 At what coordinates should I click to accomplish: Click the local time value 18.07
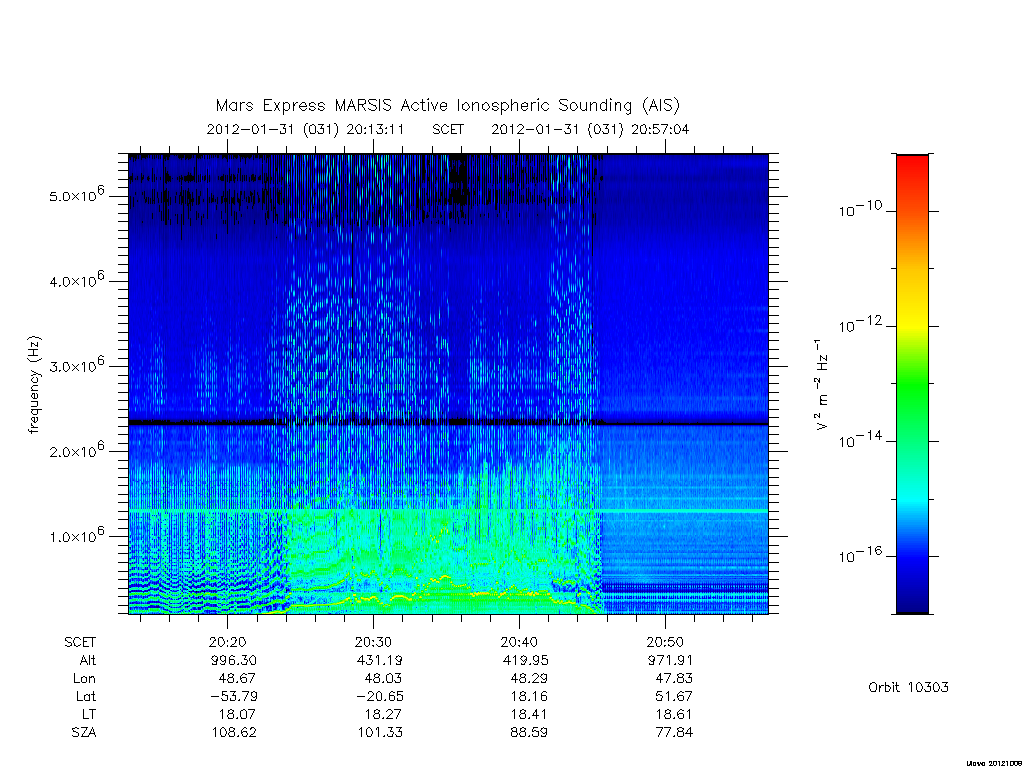[x=238, y=714]
